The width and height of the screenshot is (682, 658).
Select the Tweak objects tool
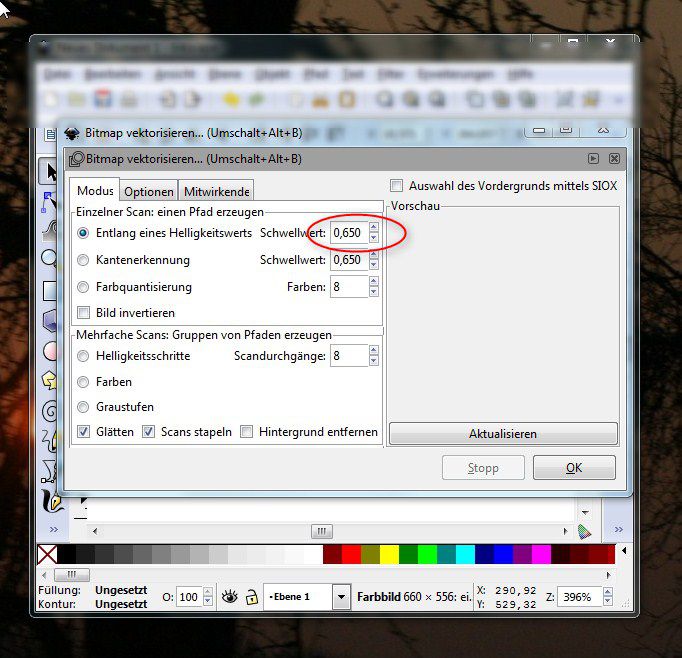pyautogui.click(x=50, y=230)
